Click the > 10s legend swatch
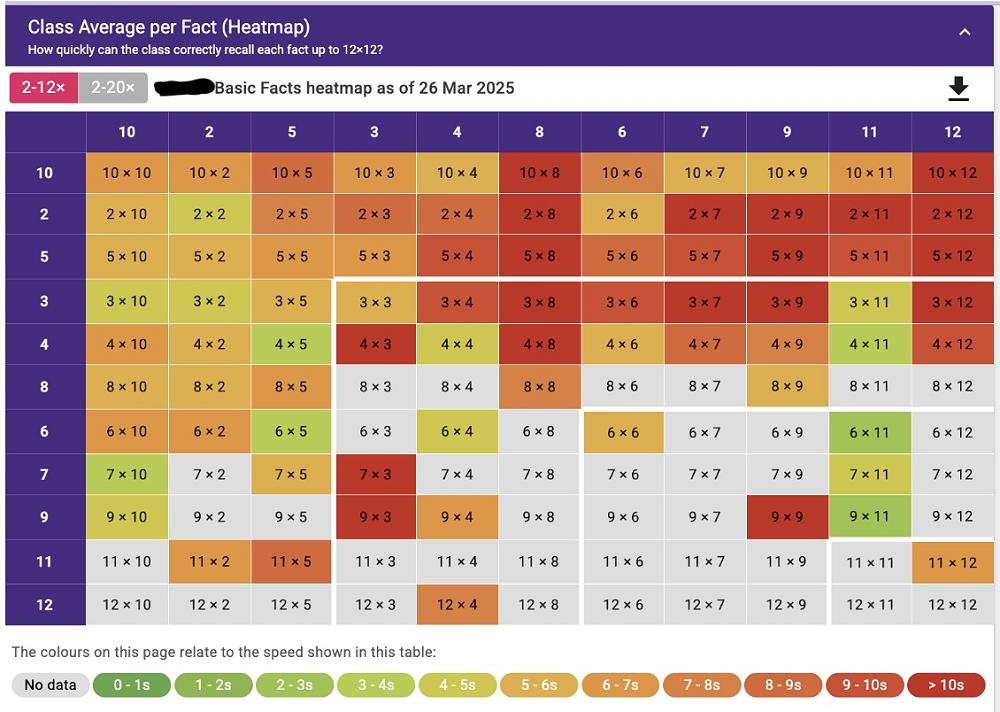Viewport: 1000px width, 712px height. pyautogui.click(x=945, y=685)
